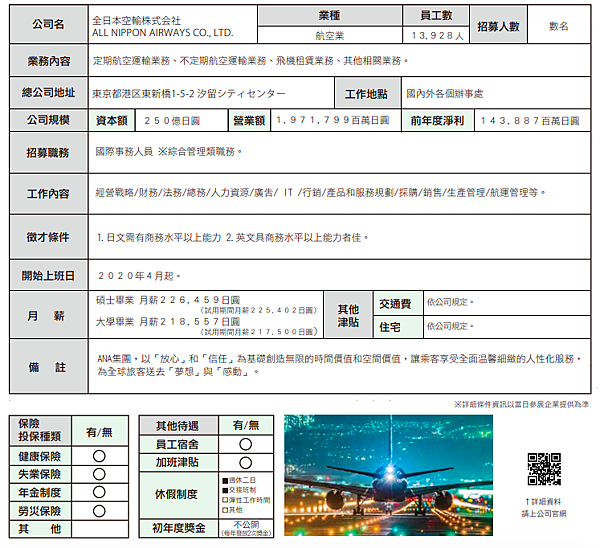Screen dimensions: 600x548
Task: Click the 初年度獎金 label cell
Action: [x=178, y=528]
